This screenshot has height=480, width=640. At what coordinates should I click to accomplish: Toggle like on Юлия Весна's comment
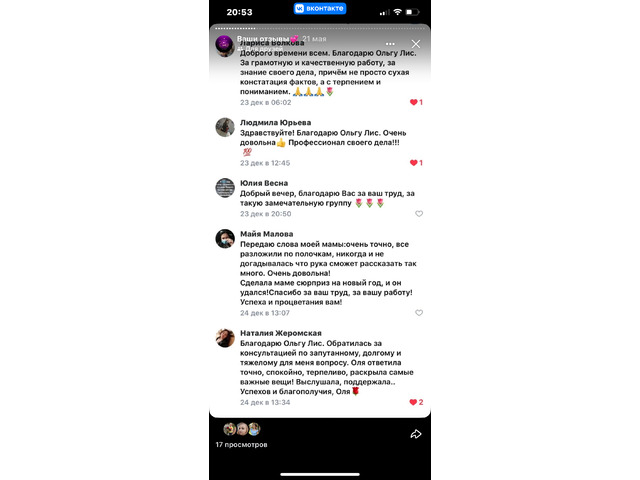click(x=419, y=213)
